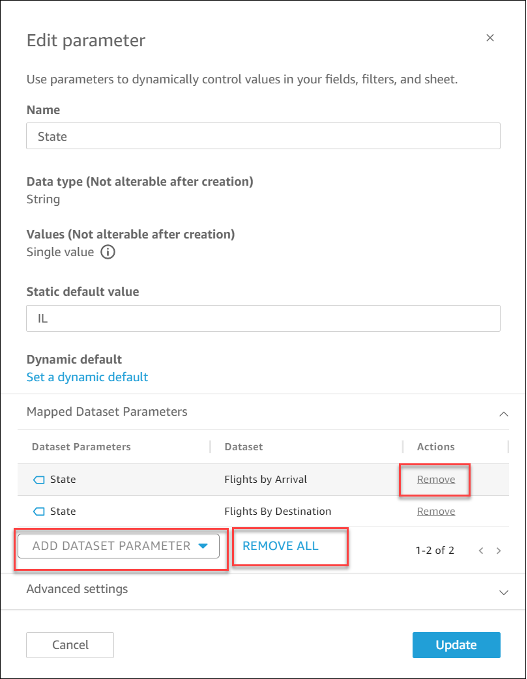Go to the previous page of mapped parameters

point(481,550)
